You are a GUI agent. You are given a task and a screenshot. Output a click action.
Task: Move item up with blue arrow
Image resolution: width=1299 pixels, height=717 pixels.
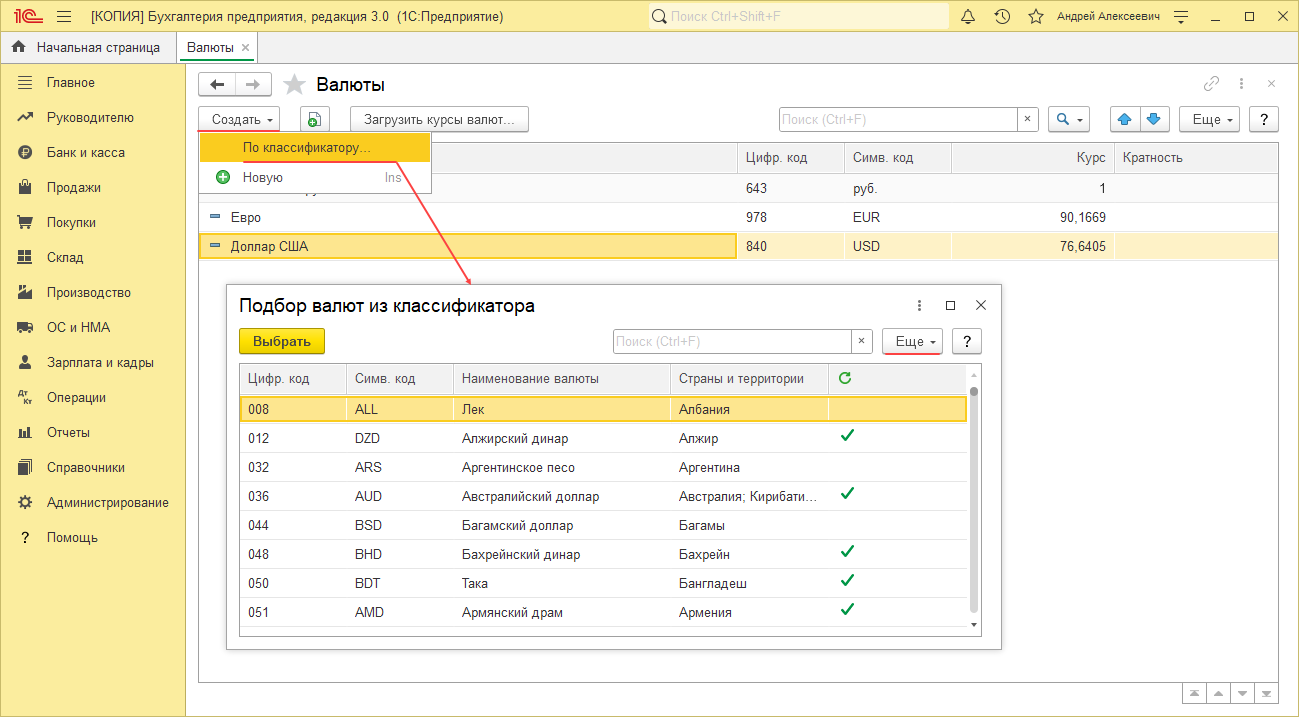click(1125, 119)
